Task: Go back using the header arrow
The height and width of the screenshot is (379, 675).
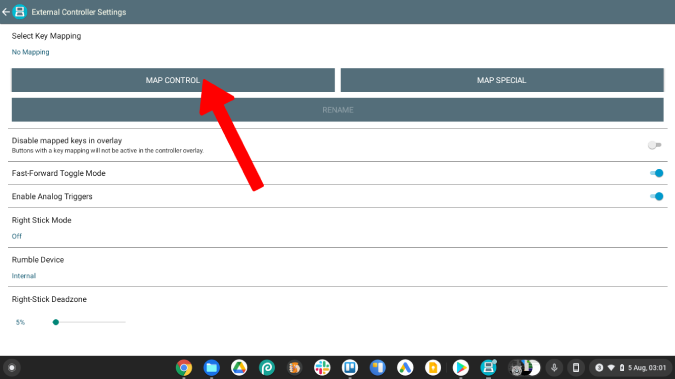Action: point(6,12)
